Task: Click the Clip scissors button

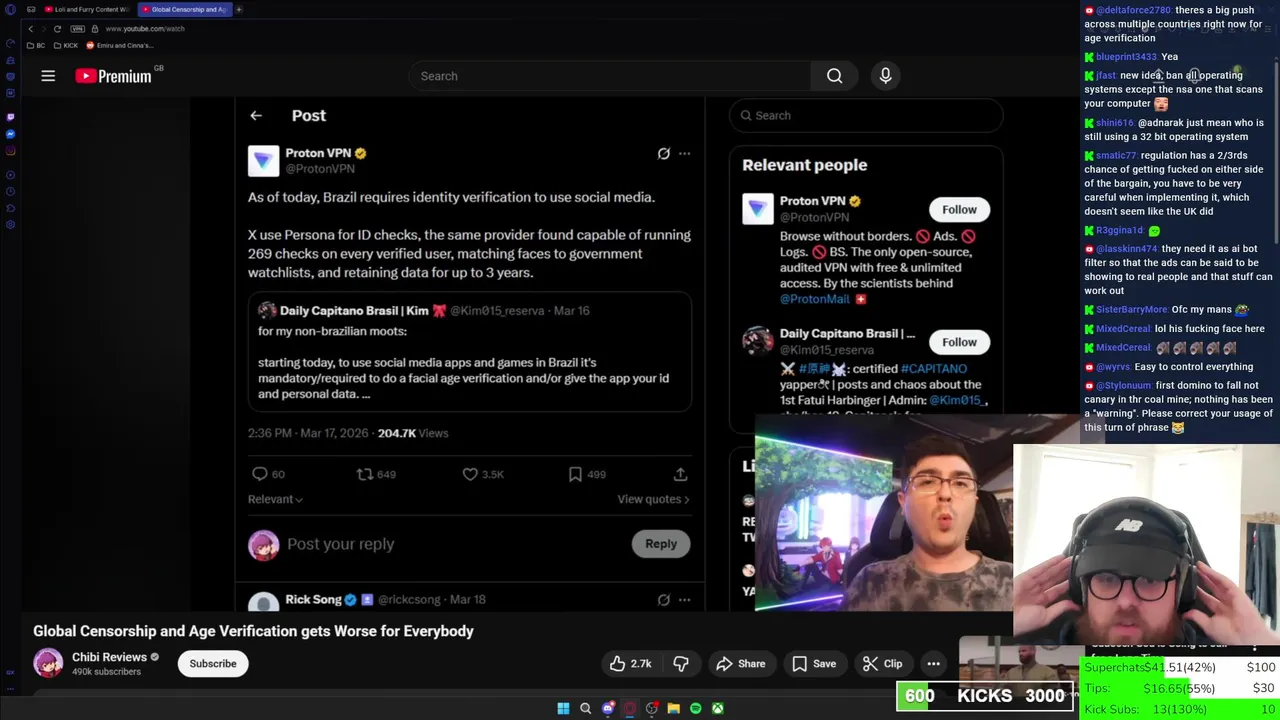Action: [882, 664]
